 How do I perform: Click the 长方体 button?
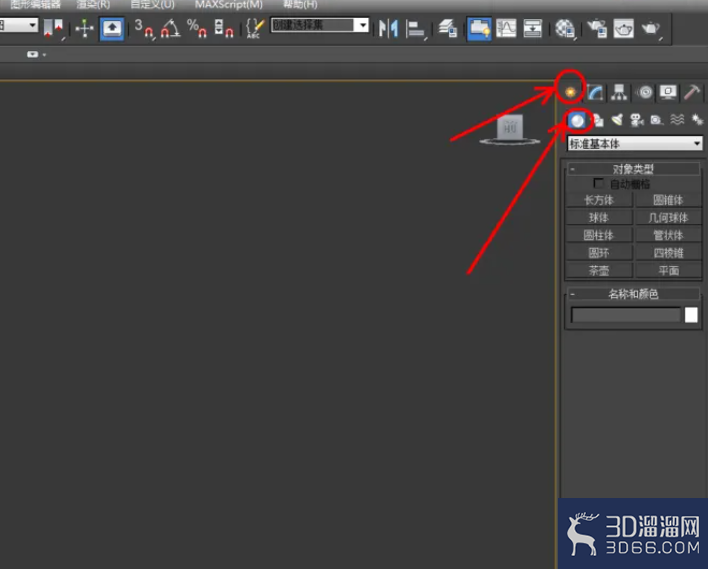point(599,200)
